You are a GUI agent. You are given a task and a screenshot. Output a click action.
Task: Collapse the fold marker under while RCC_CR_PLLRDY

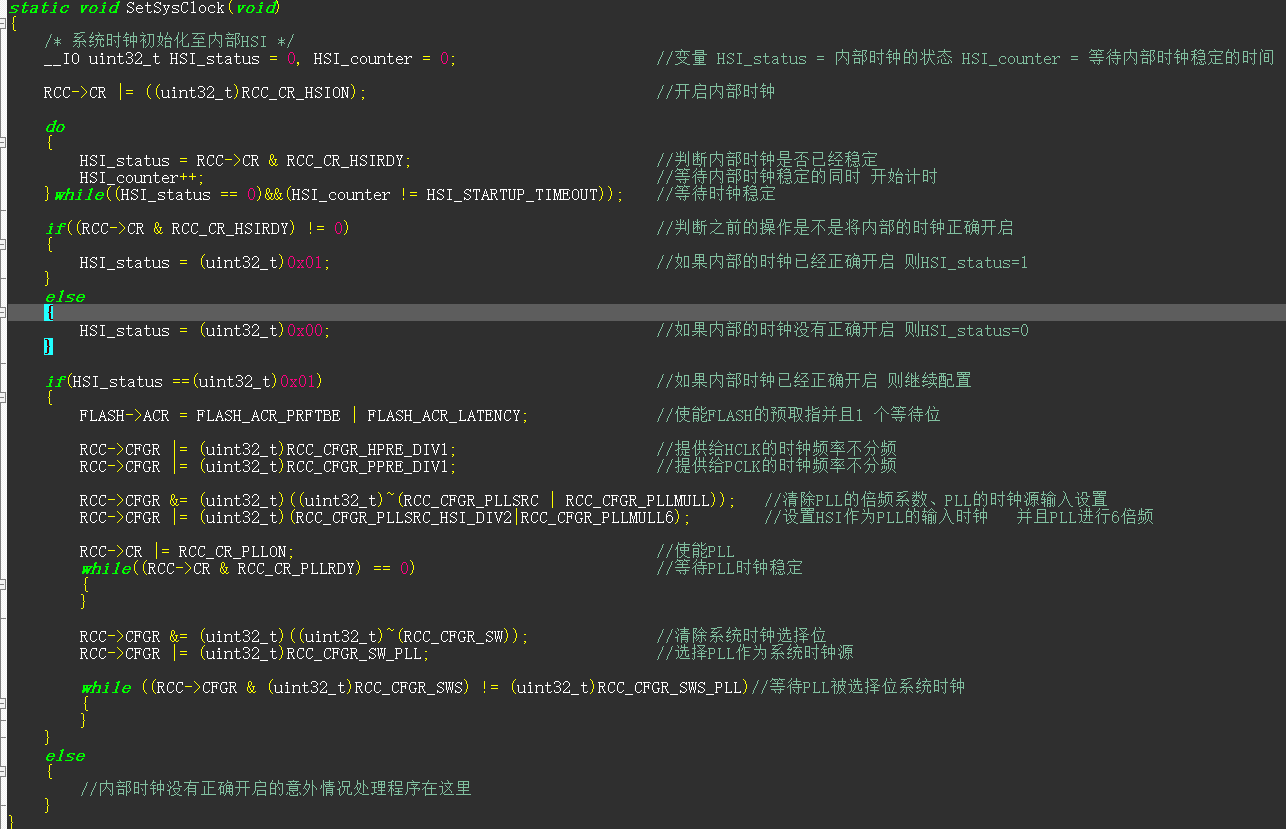[3, 585]
